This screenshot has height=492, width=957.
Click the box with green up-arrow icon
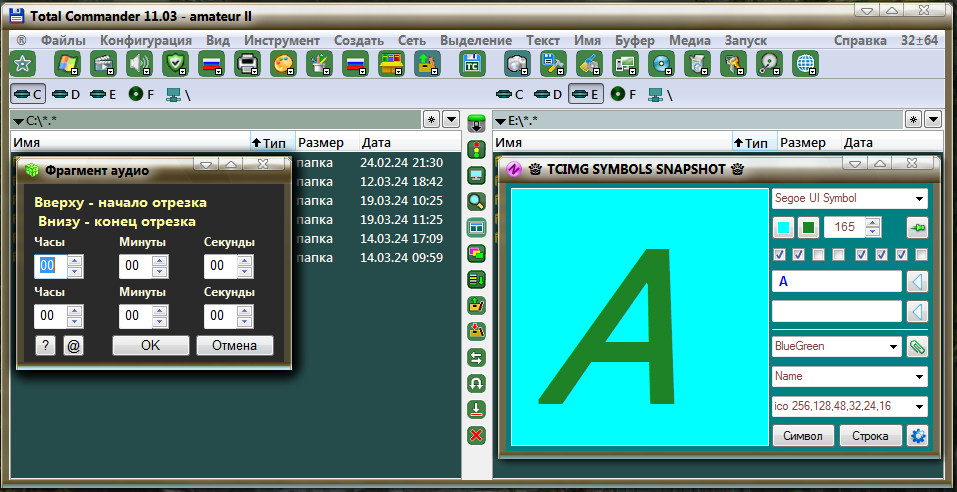427,64
